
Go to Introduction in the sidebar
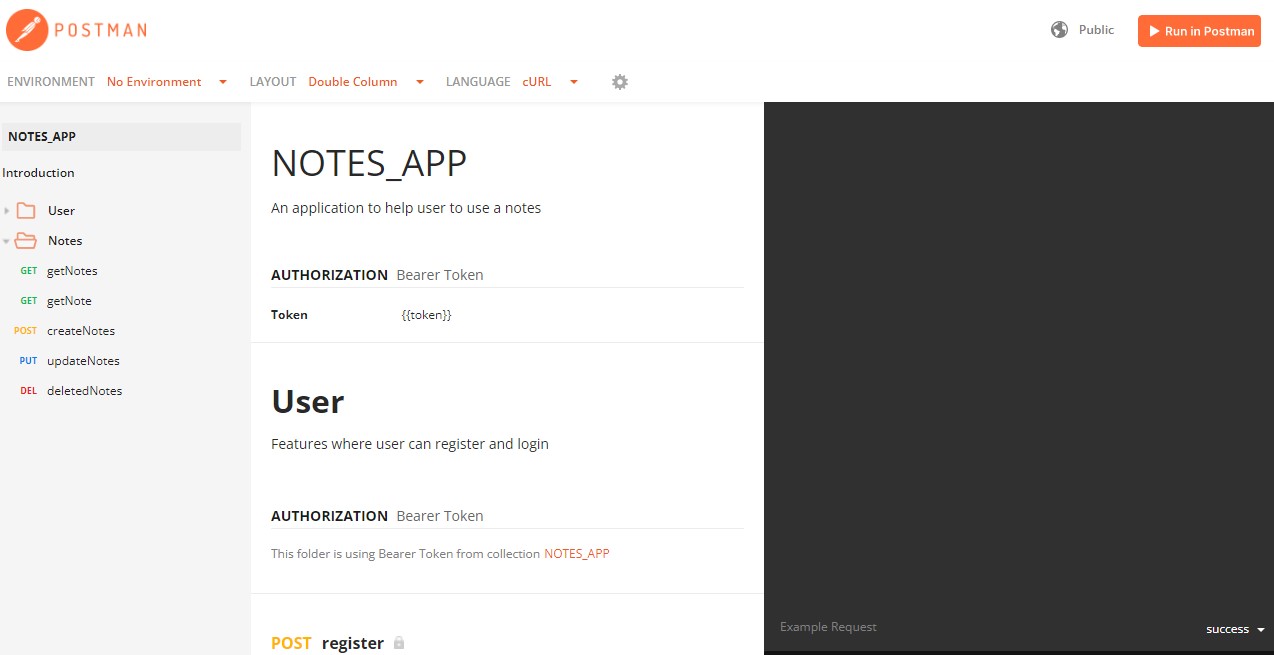[x=38, y=173]
